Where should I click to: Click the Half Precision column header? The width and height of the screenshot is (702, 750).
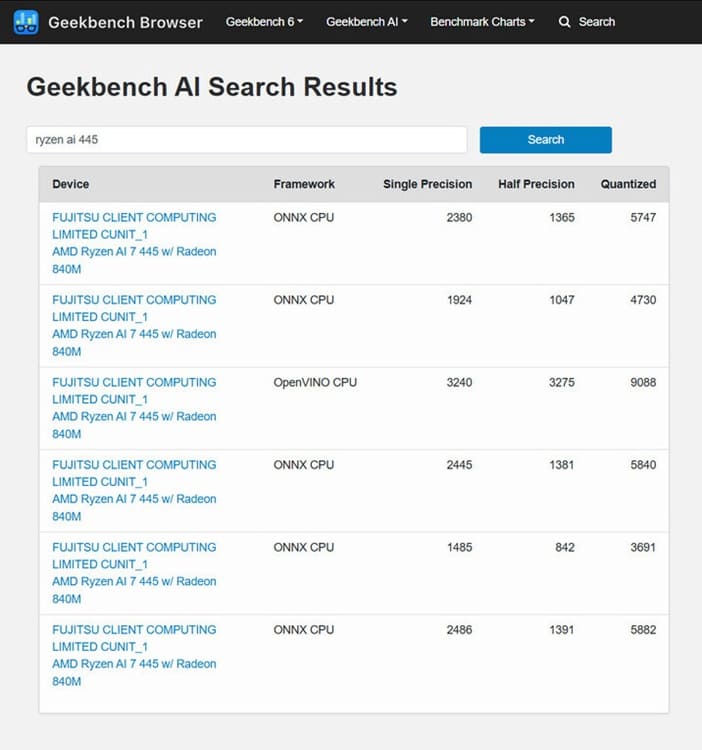pyautogui.click(x=536, y=184)
